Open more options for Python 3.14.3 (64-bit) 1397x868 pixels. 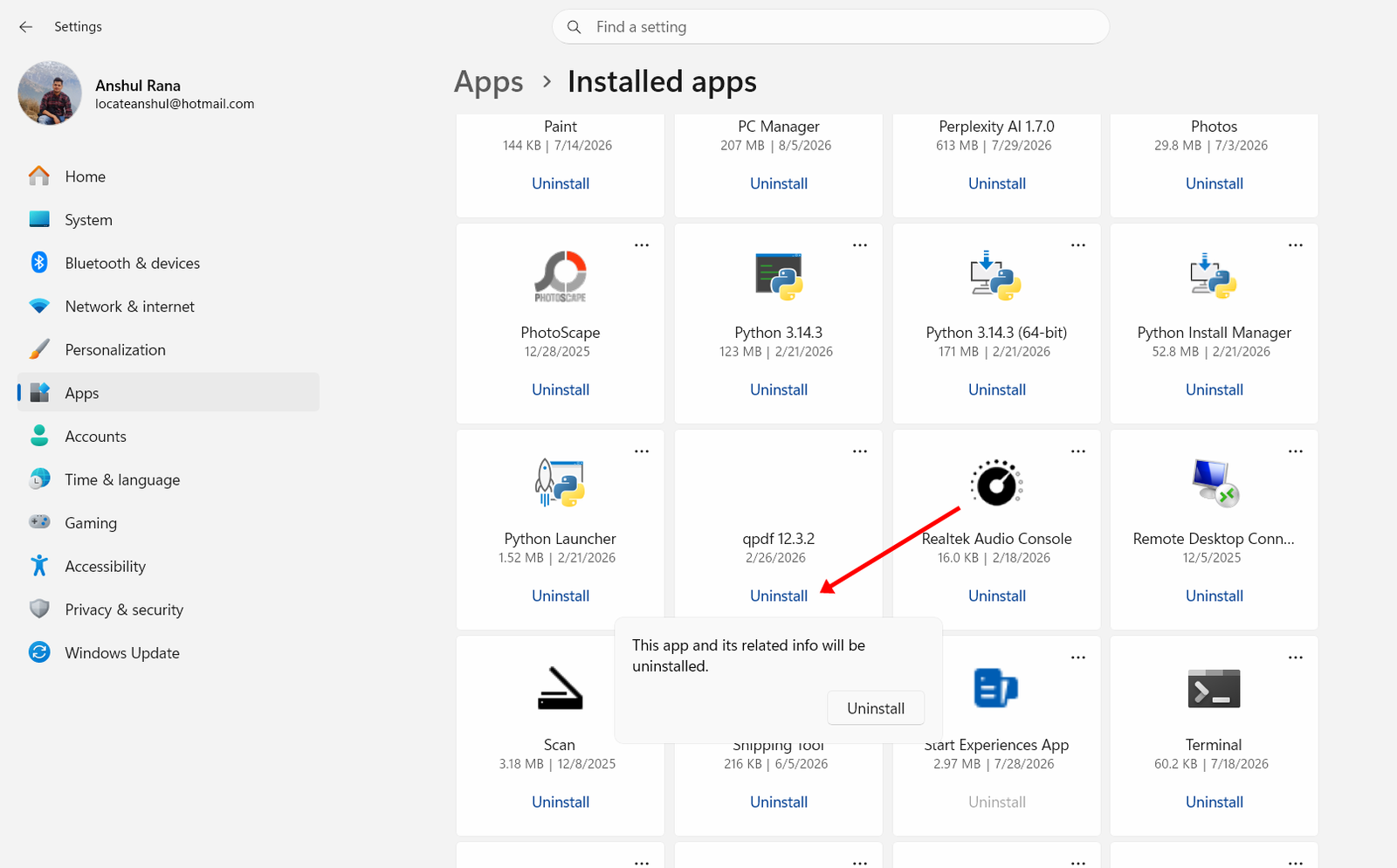[x=1078, y=245]
